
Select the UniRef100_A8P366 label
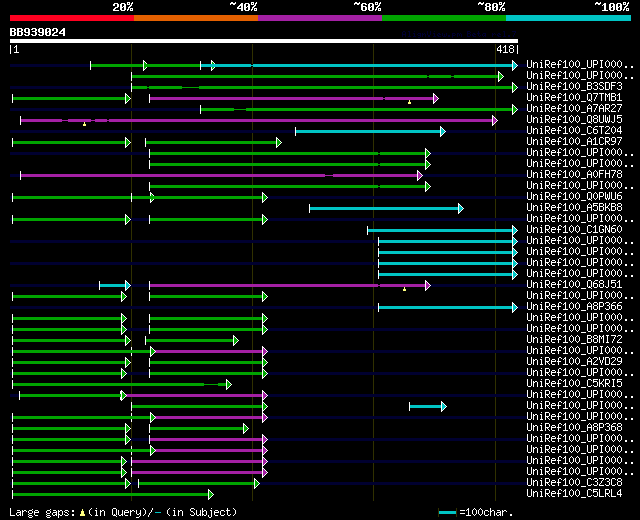click(x=574, y=307)
